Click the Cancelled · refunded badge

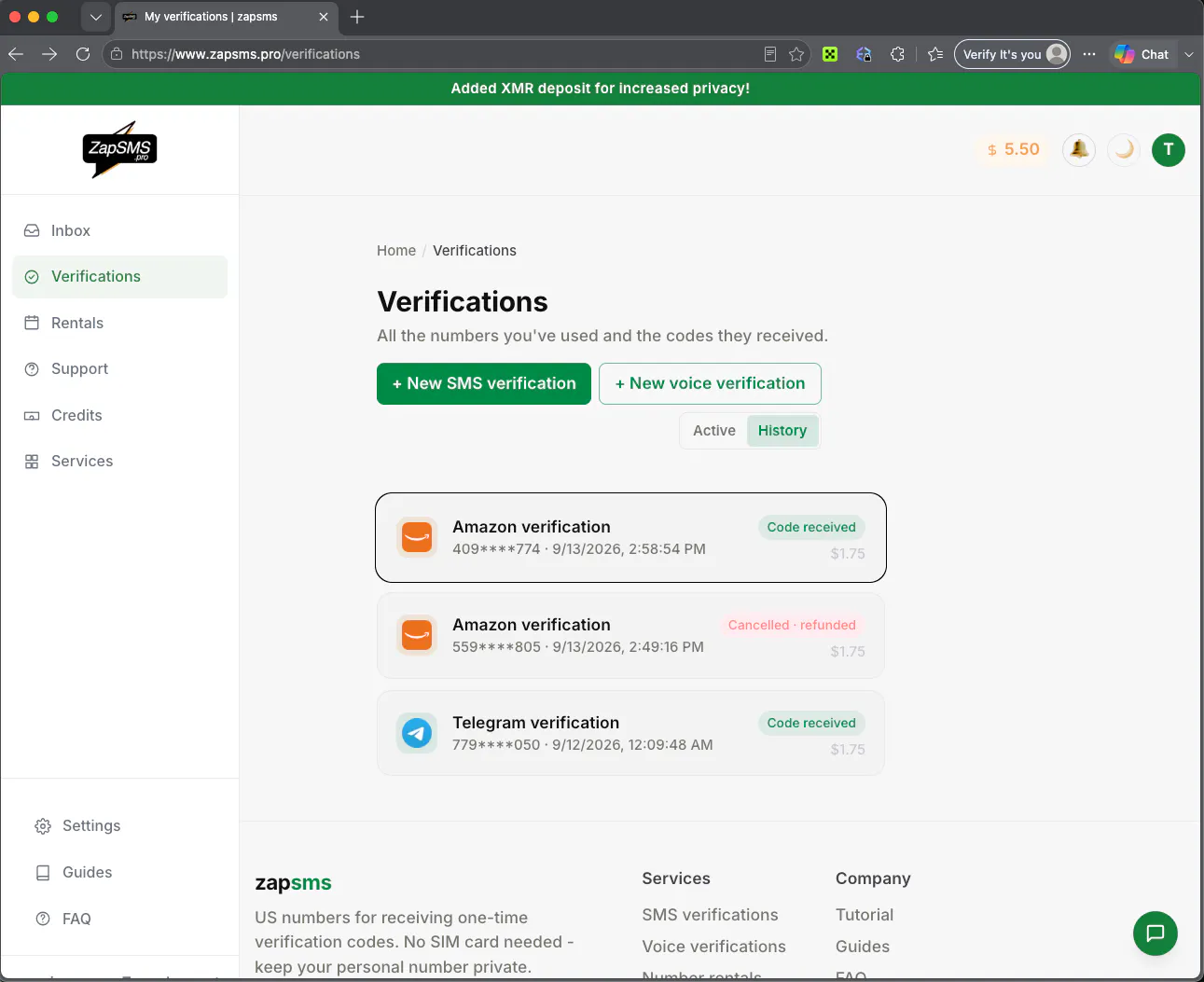pyautogui.click(x=792, y=625)
